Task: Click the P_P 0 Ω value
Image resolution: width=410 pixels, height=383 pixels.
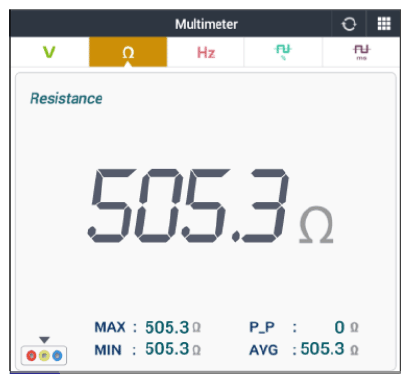Action: [346, 327]
